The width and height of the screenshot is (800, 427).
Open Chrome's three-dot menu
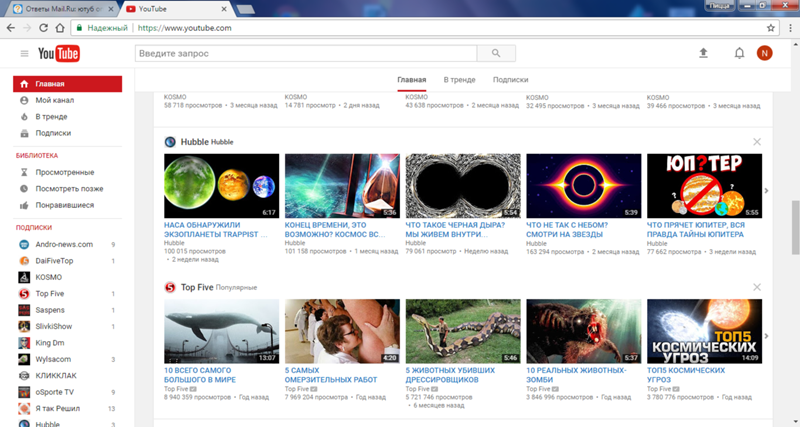(790, 28)
